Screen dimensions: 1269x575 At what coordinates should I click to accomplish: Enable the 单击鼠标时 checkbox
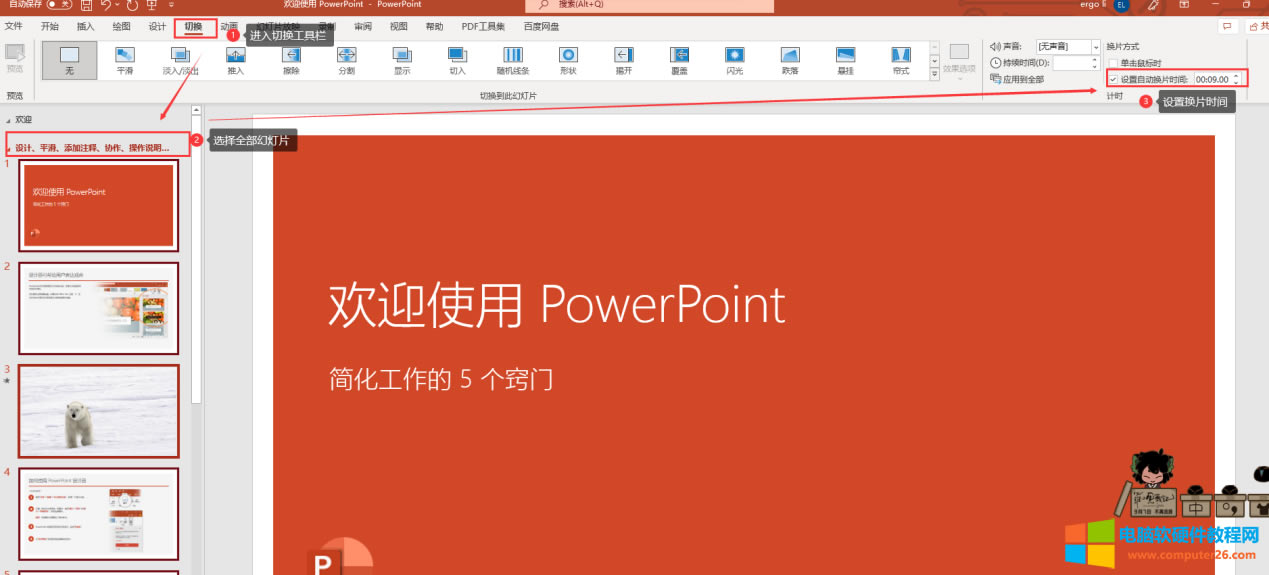tap(1113, 63)
